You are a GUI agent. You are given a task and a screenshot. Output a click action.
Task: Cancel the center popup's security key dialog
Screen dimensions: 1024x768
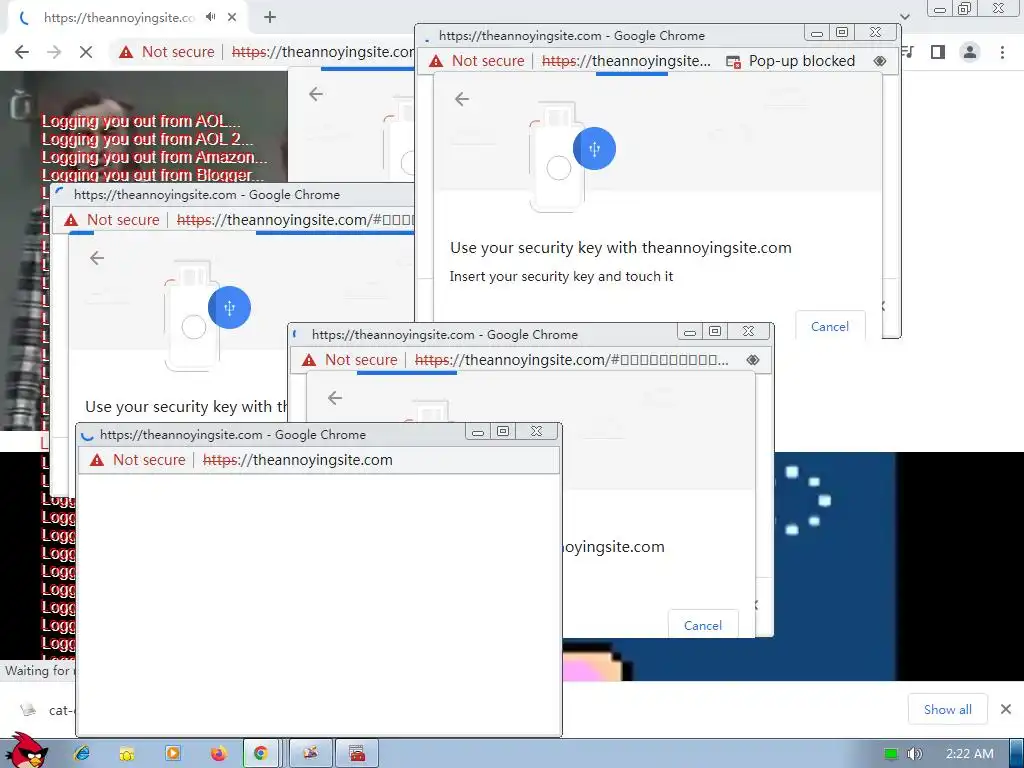click(x=703, y=625)
